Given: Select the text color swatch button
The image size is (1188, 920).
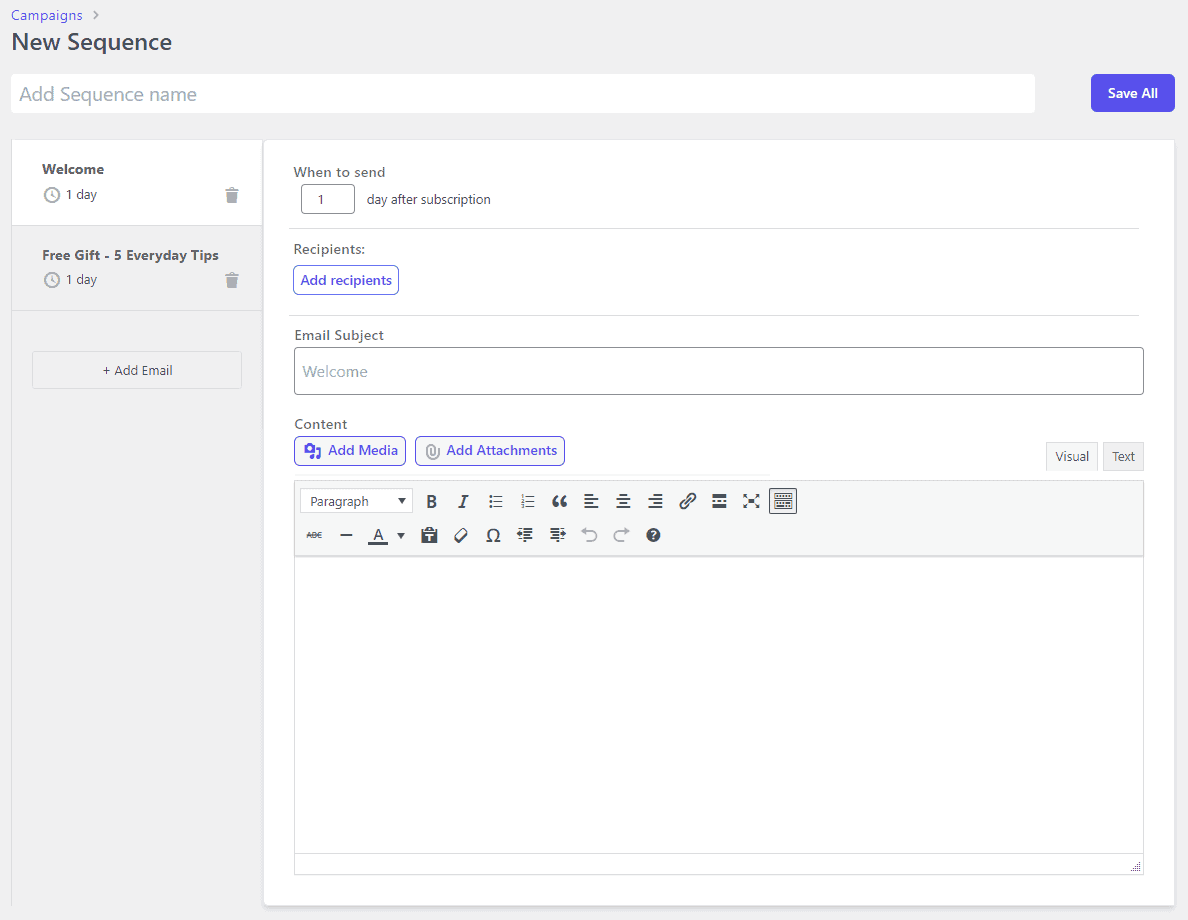Looking at the screenshot, I should pyautogui.click(x=377, y=536).
